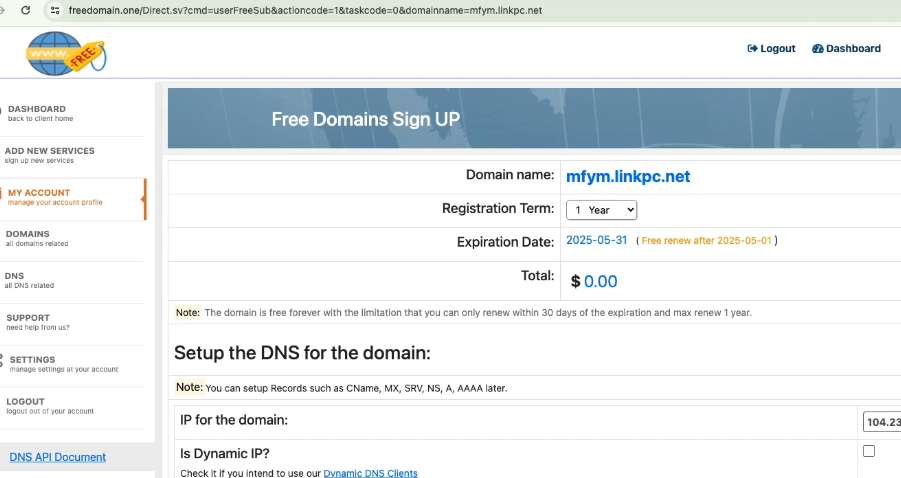Viewport: 901px width, 478px height.
Task: Click the browser reload icon
Action: point(25,10)
